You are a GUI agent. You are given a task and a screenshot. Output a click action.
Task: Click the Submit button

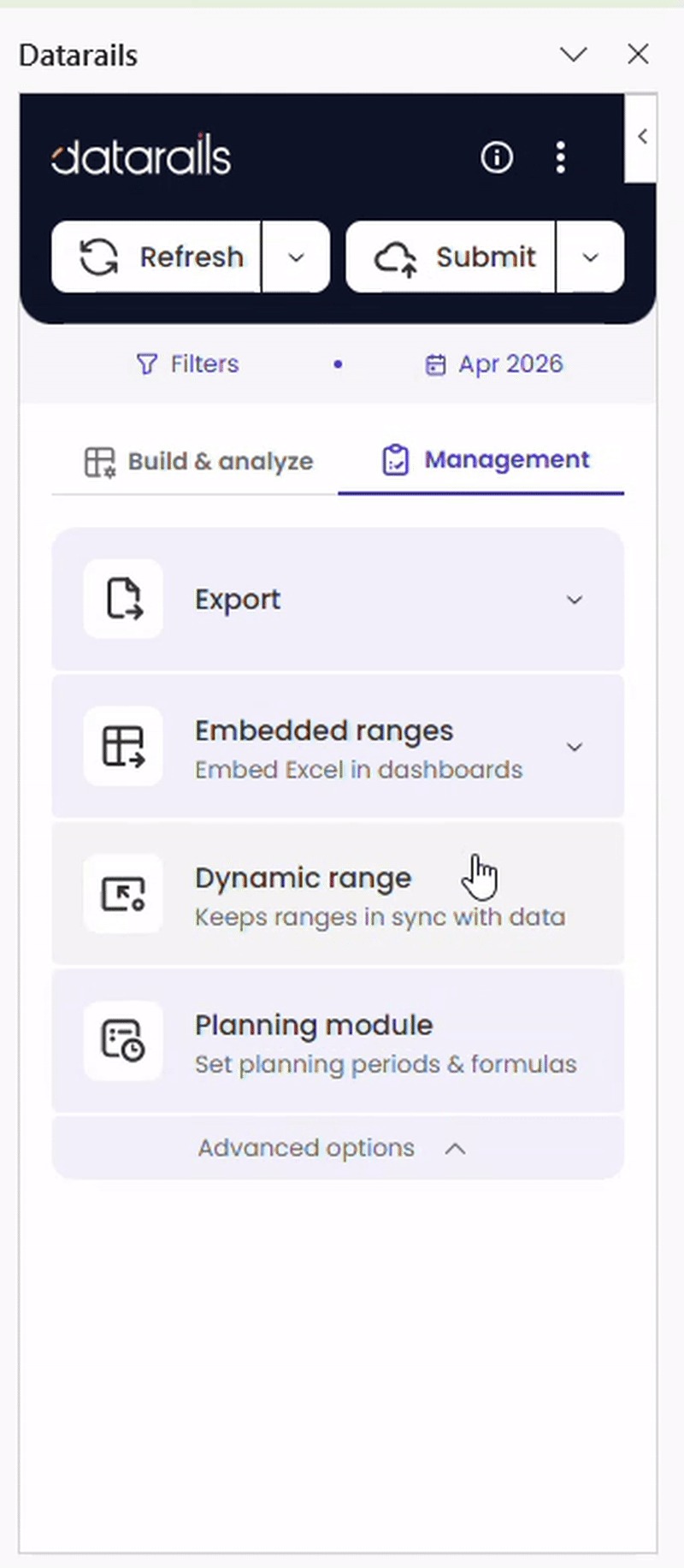pyautogui.click(x=451, y=257)
